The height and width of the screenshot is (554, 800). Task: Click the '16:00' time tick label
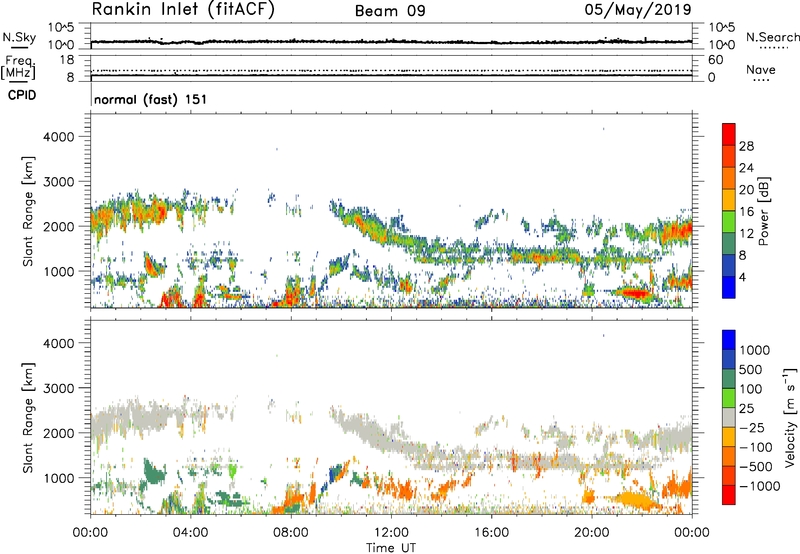click(x=491, y=533)
